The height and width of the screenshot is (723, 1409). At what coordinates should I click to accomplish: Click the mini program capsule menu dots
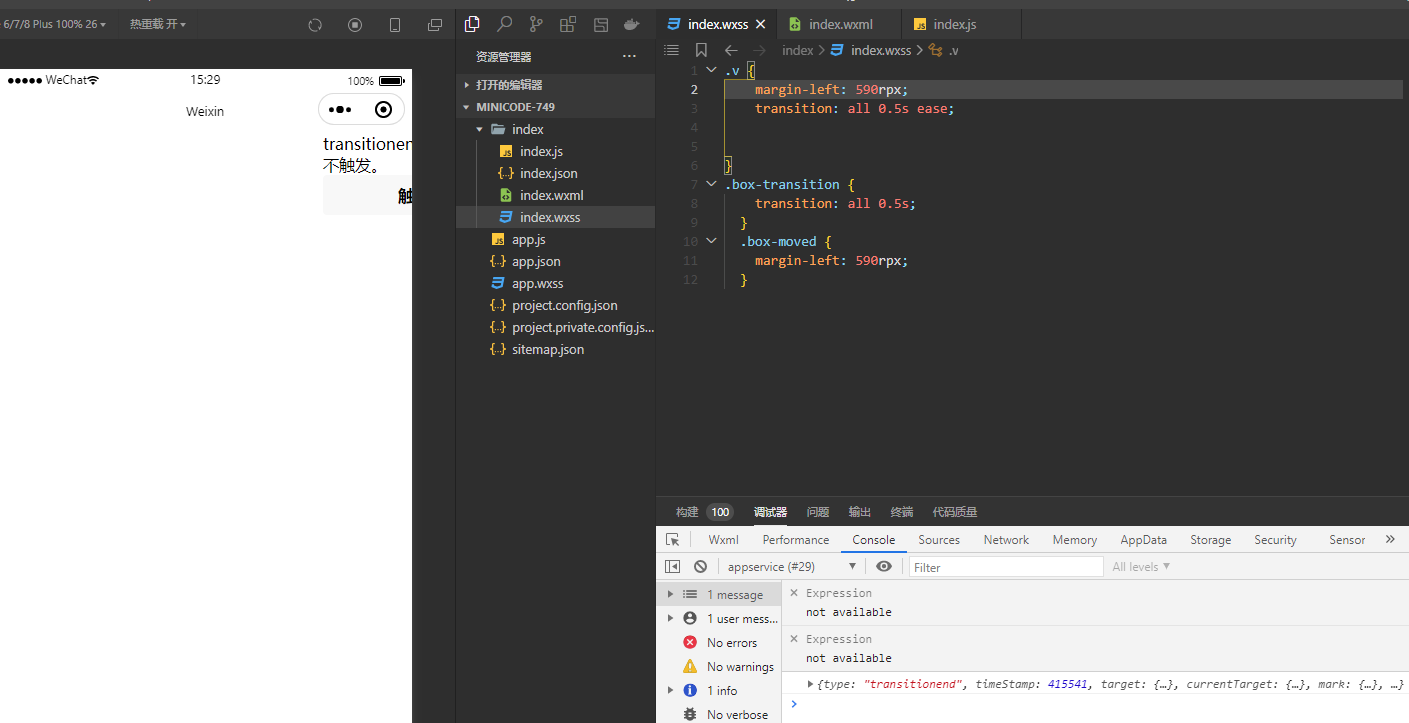(x=340, y=110)
